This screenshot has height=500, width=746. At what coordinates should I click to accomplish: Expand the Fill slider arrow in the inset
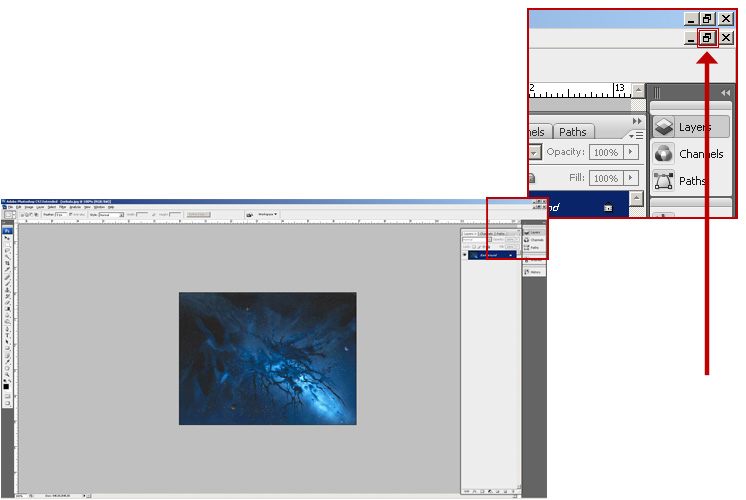(631, 178)
